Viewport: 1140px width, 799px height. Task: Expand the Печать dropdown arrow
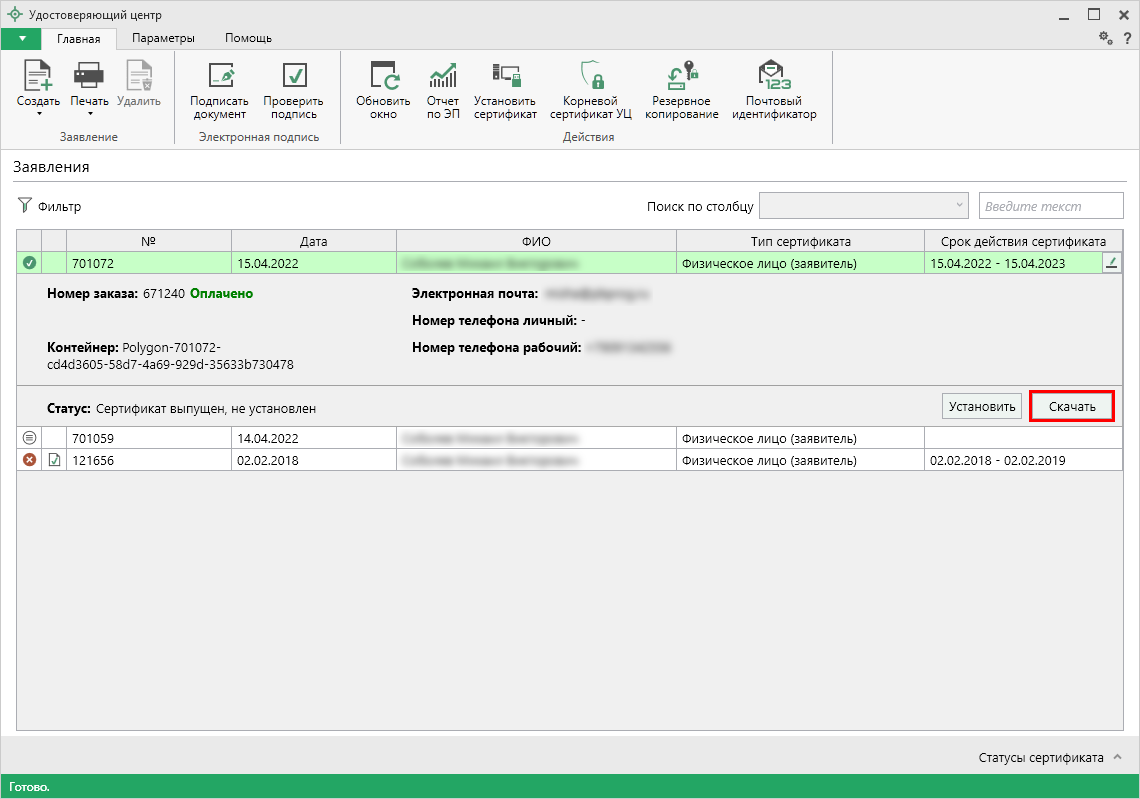coord(89,114)
